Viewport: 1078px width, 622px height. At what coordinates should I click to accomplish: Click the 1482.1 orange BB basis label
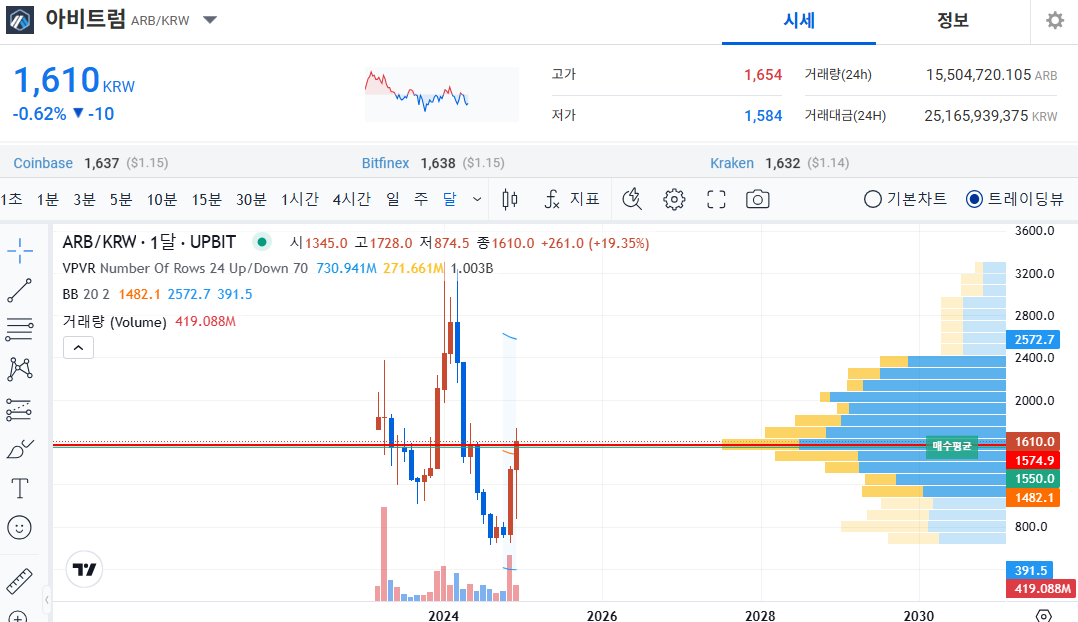pos(1035,498)
